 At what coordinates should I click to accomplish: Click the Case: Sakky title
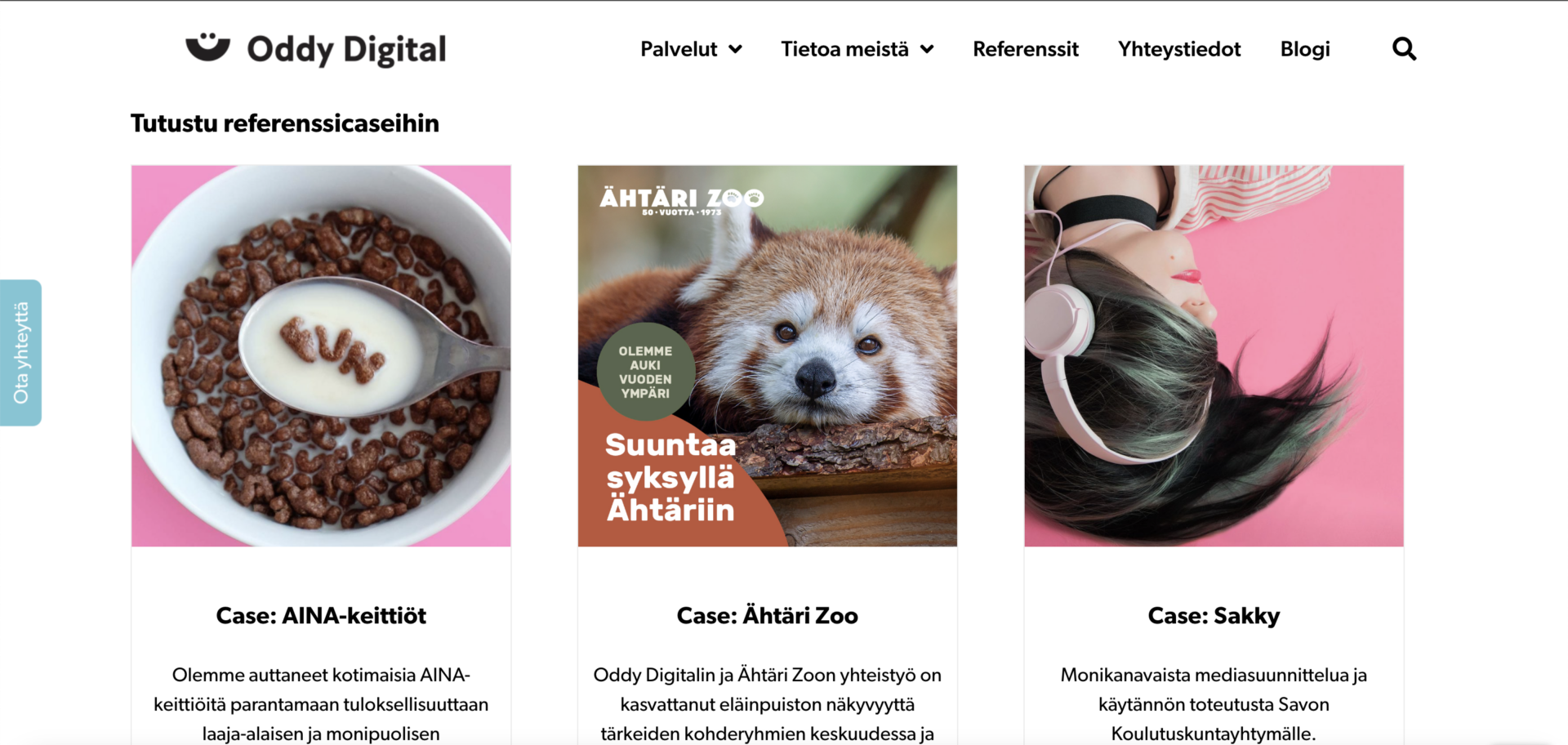[x=1214, y=615]
